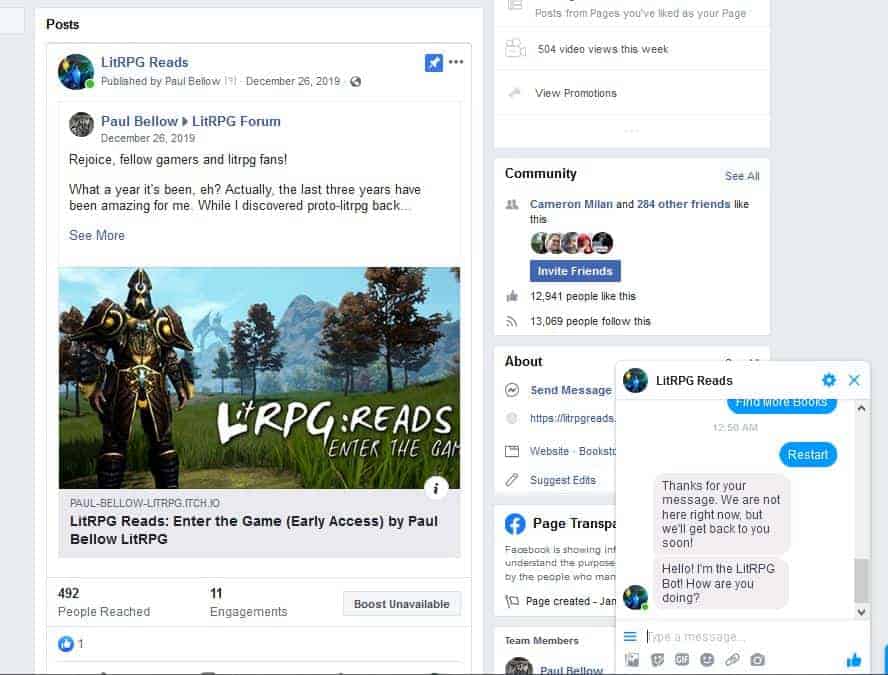Open Cameron Milan's profile link

tap(571, 204)
